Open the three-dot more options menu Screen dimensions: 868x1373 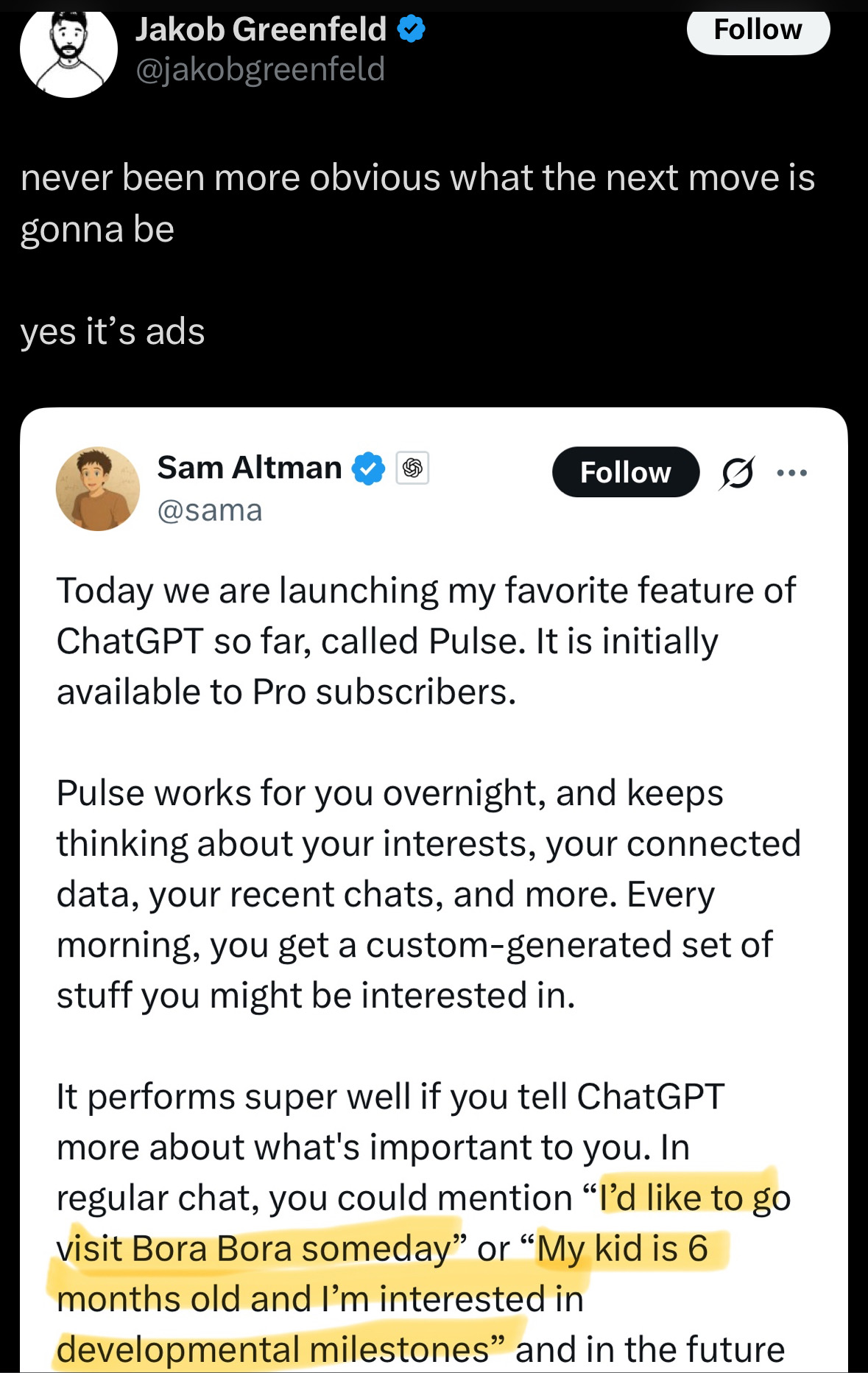coord(792,473)
